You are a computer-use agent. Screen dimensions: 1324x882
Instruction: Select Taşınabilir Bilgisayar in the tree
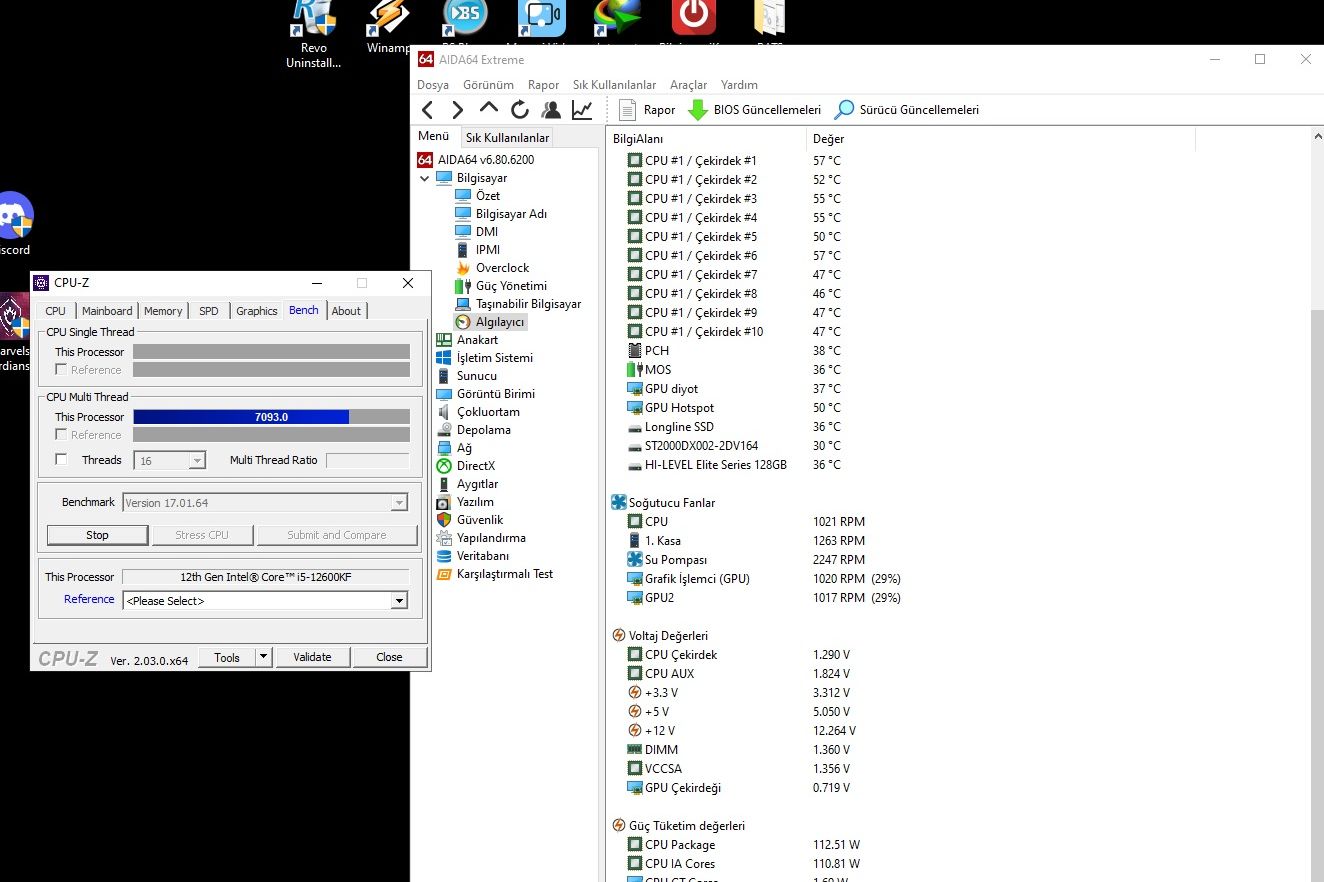point(518,304)
